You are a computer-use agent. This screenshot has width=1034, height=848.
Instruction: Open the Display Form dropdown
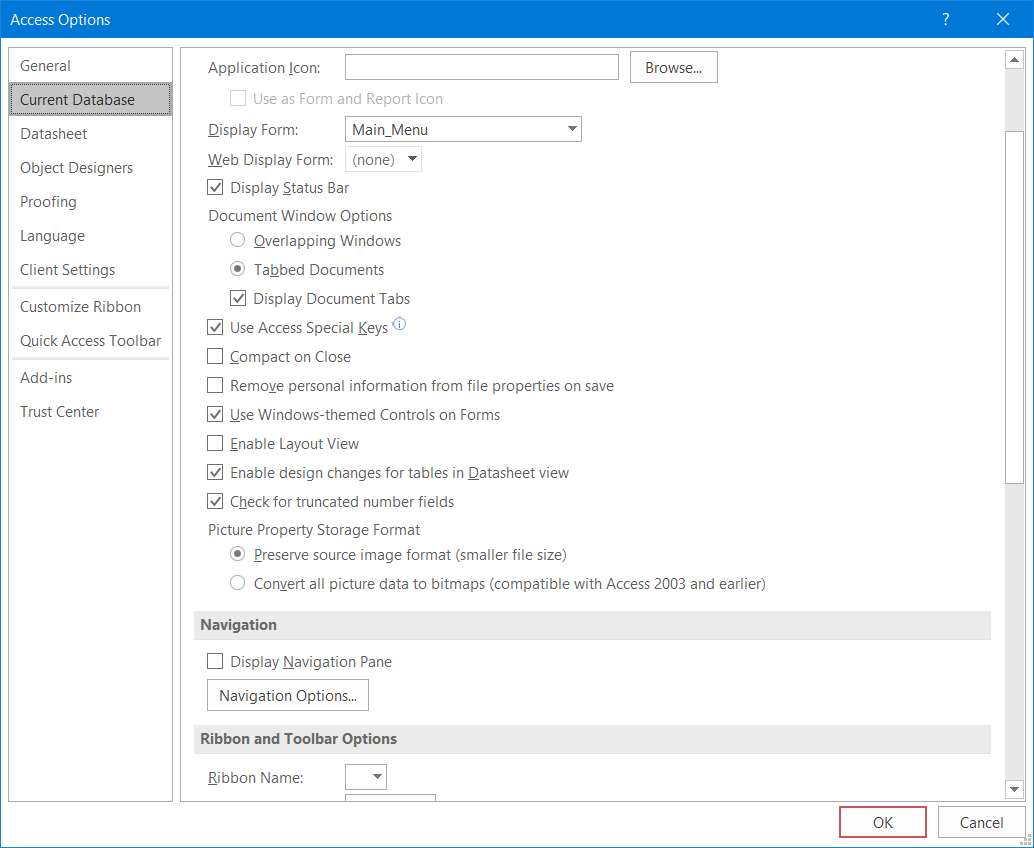pyautogui.click(x=572, y=130)
